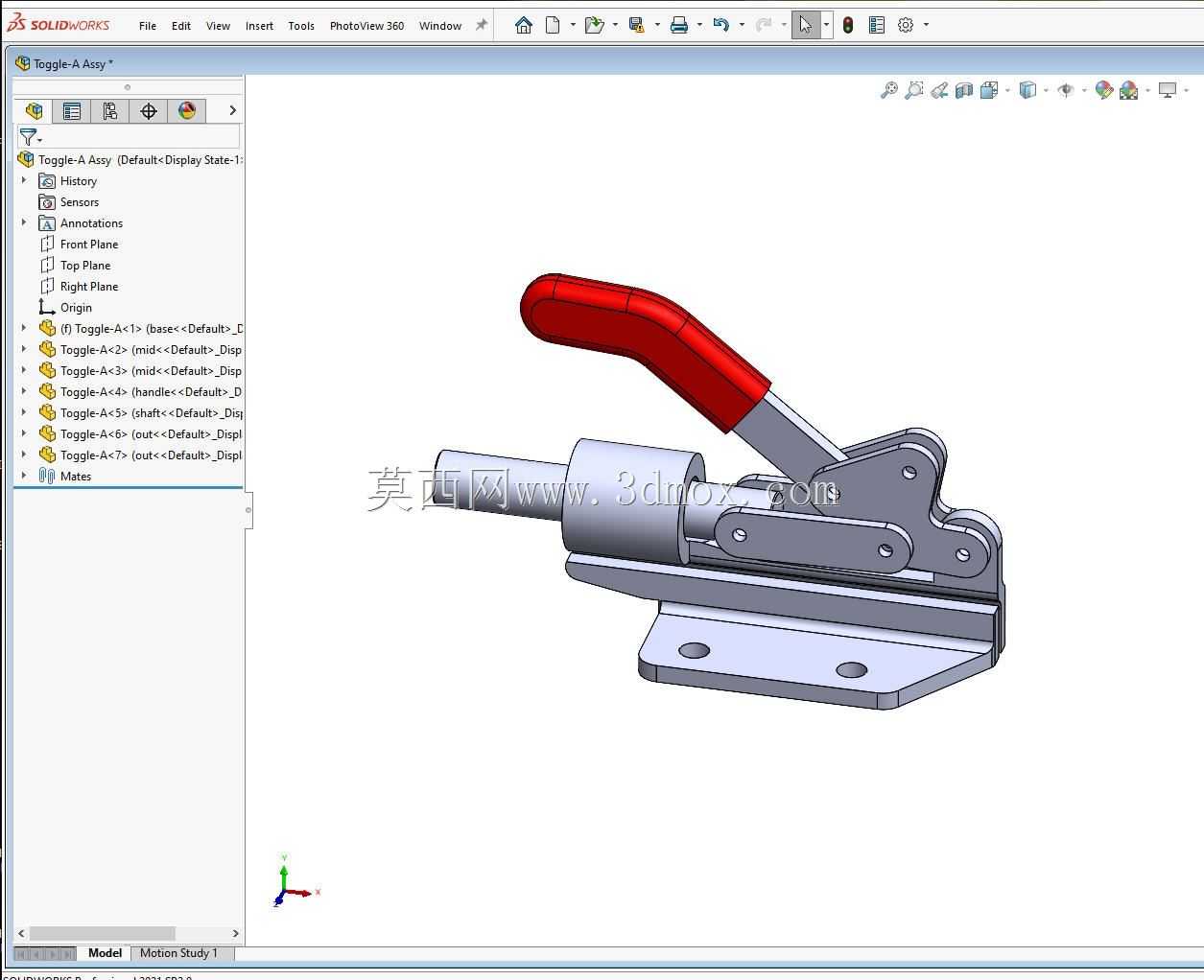Click Hide/Show Items eye icon

coord(1066,90)
